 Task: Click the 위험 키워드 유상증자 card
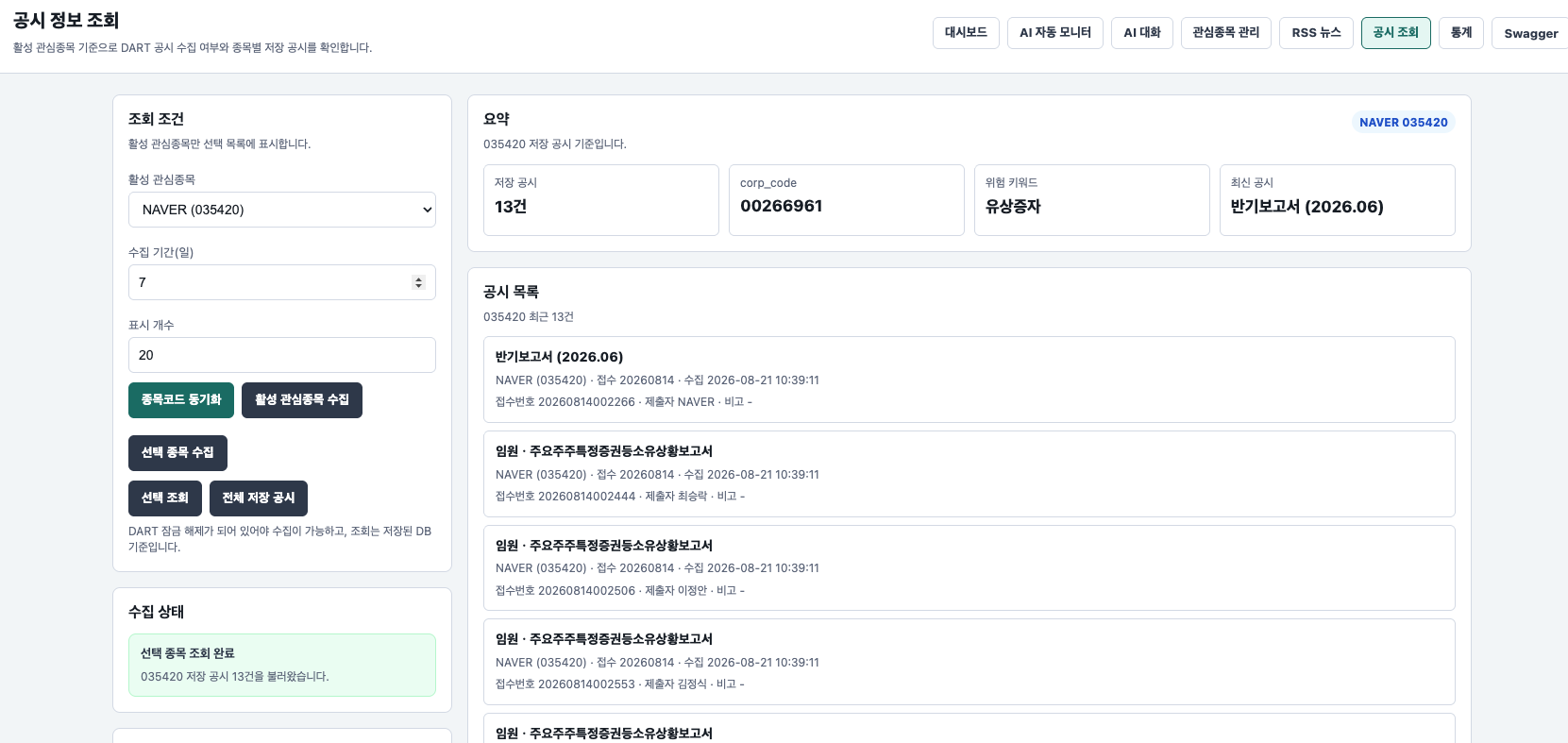tap(1092, 200)
